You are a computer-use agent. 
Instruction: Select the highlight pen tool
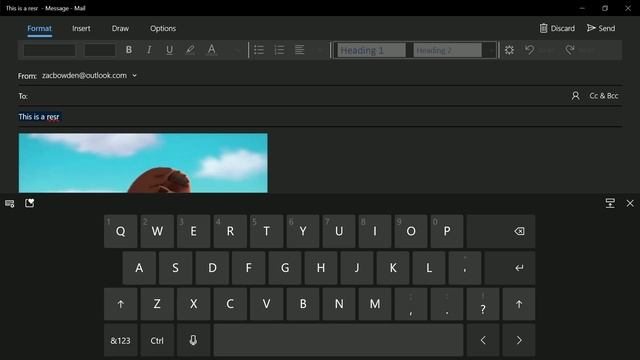(190, 50)
